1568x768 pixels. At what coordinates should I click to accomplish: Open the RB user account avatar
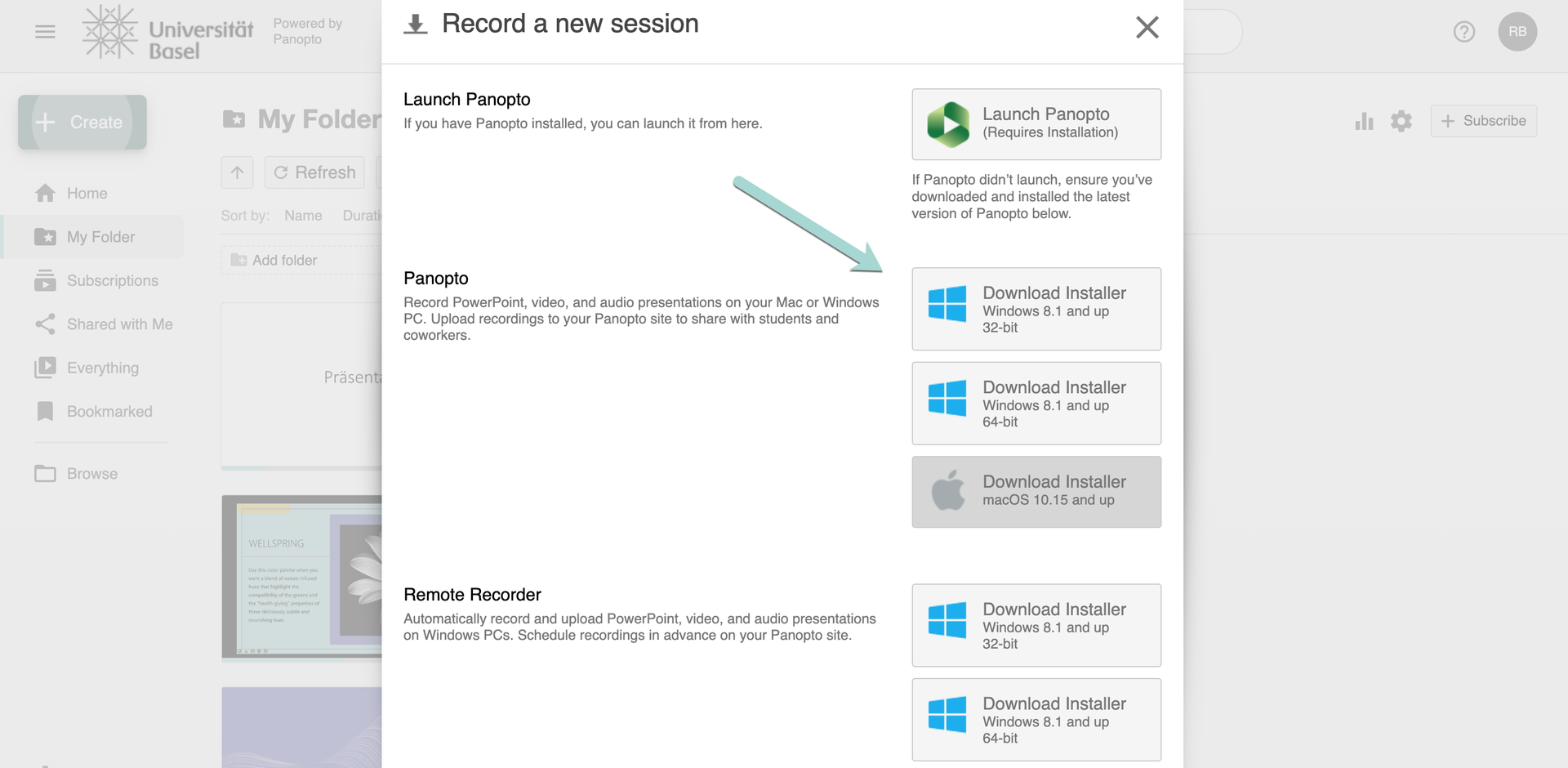click(1517, 32)
